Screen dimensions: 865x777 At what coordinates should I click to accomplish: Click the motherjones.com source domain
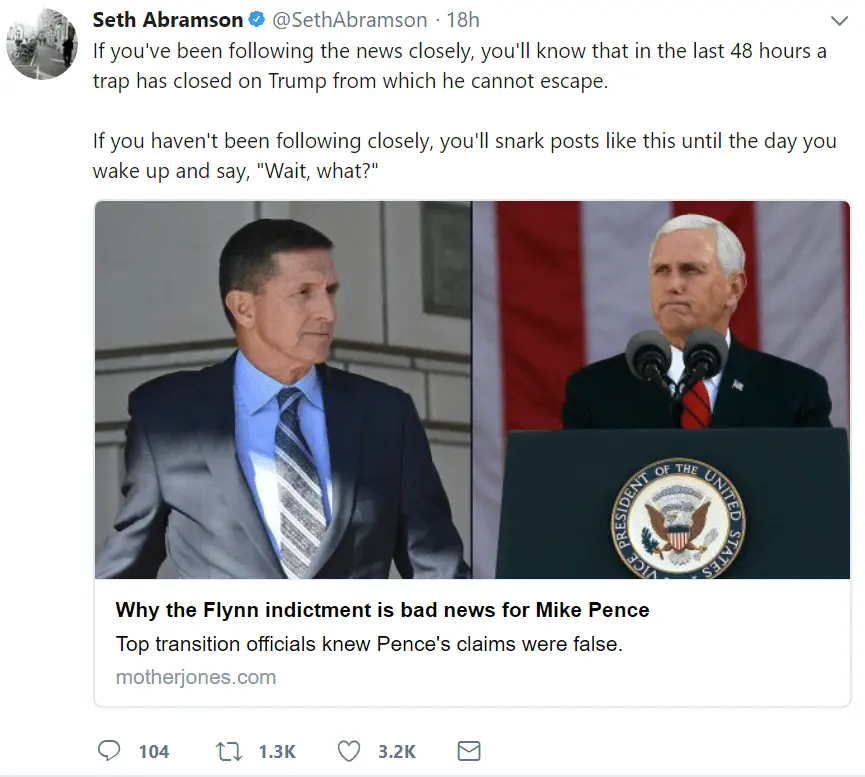tap(195, 677)
